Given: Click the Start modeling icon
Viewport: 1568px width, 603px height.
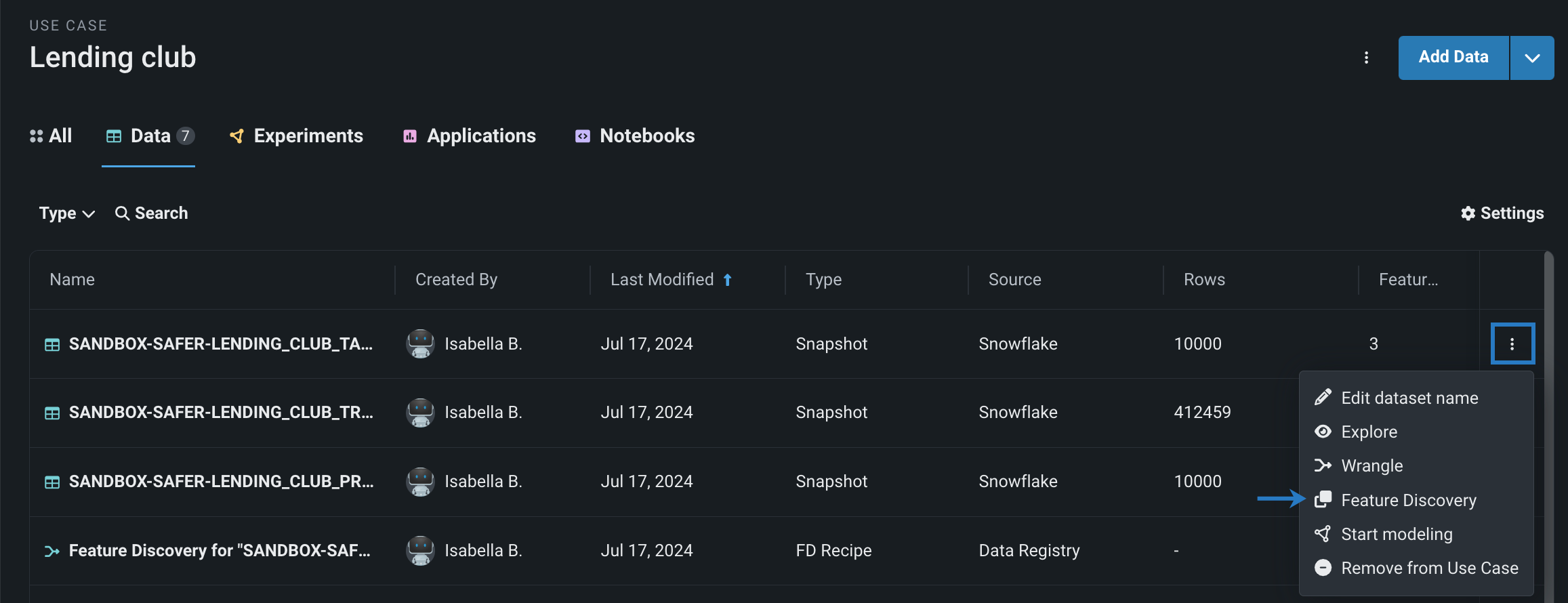Looking at the screenshot, I should pos(1323,534).
